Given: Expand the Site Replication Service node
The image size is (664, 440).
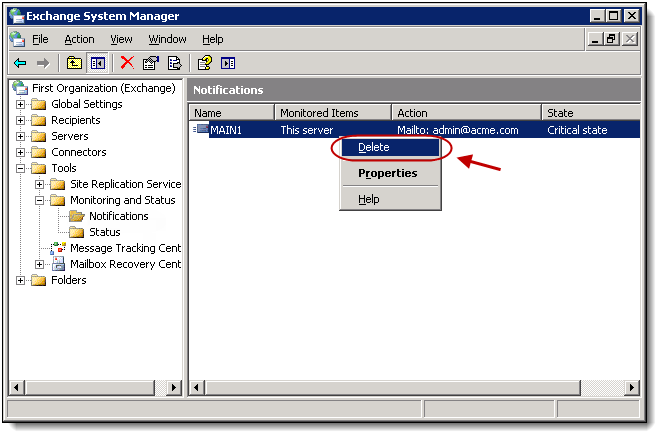Looking at the screenshot, I should click(39, 185).
